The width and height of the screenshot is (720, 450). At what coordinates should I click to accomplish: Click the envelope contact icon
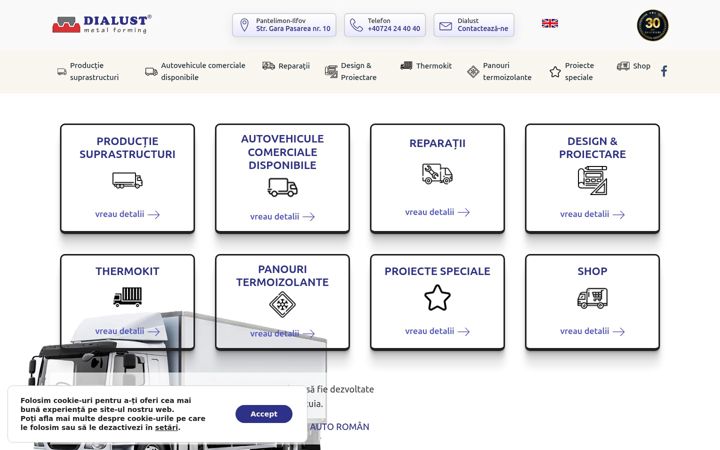[445, 26]
